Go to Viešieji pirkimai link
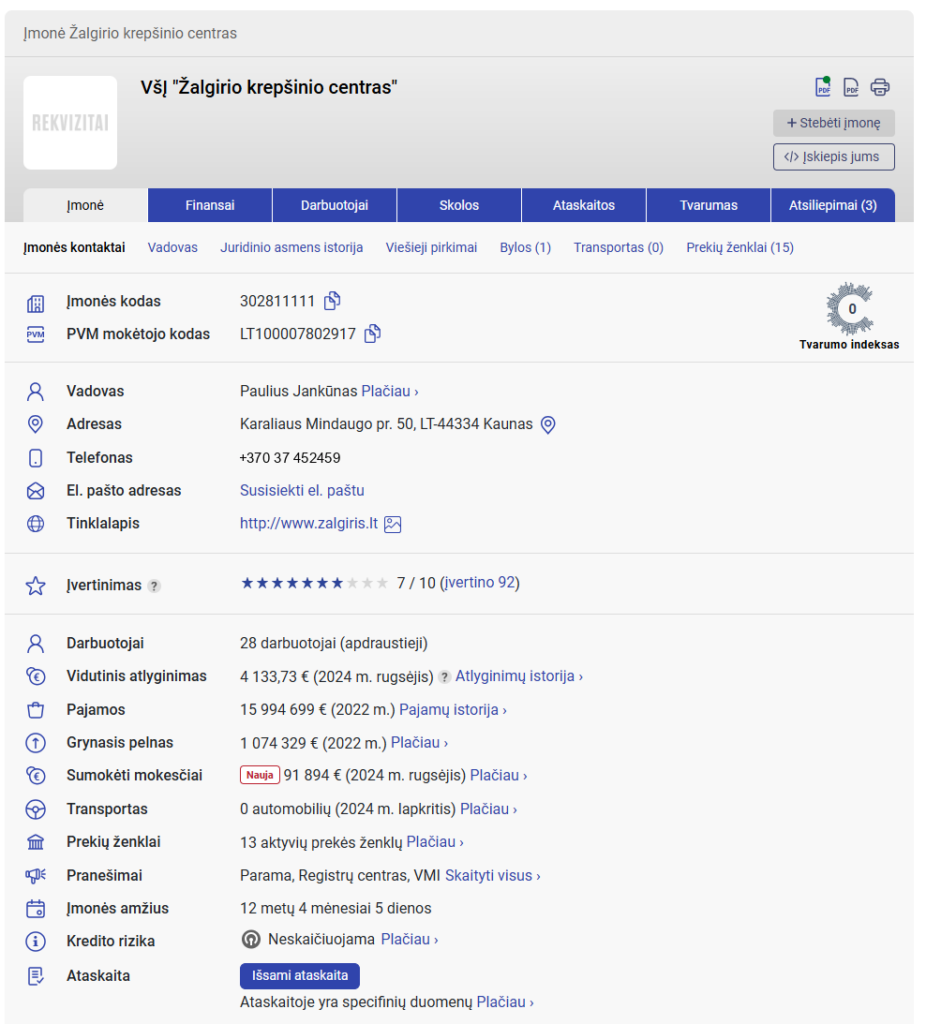The width and height of the screenshot is (926, 1024). tap(431, 248)
